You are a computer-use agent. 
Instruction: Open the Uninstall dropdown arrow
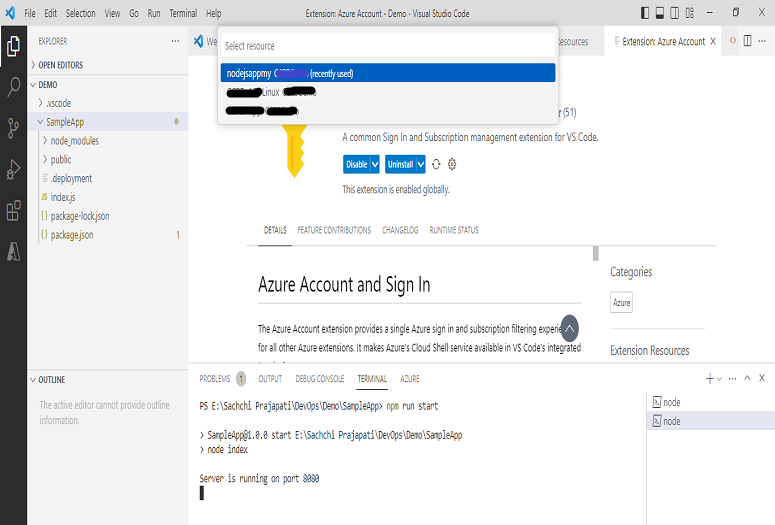[421, 164]
